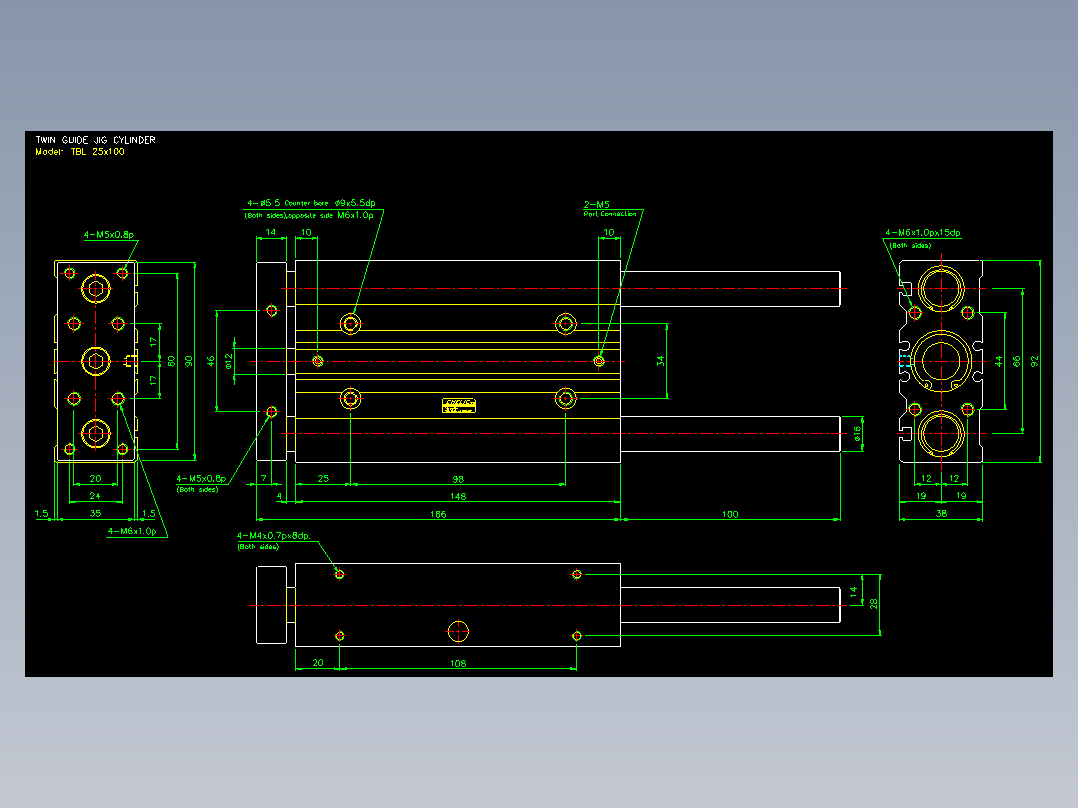
Task: Click the 34 vertical dimension text
Action: coord(661,360)
